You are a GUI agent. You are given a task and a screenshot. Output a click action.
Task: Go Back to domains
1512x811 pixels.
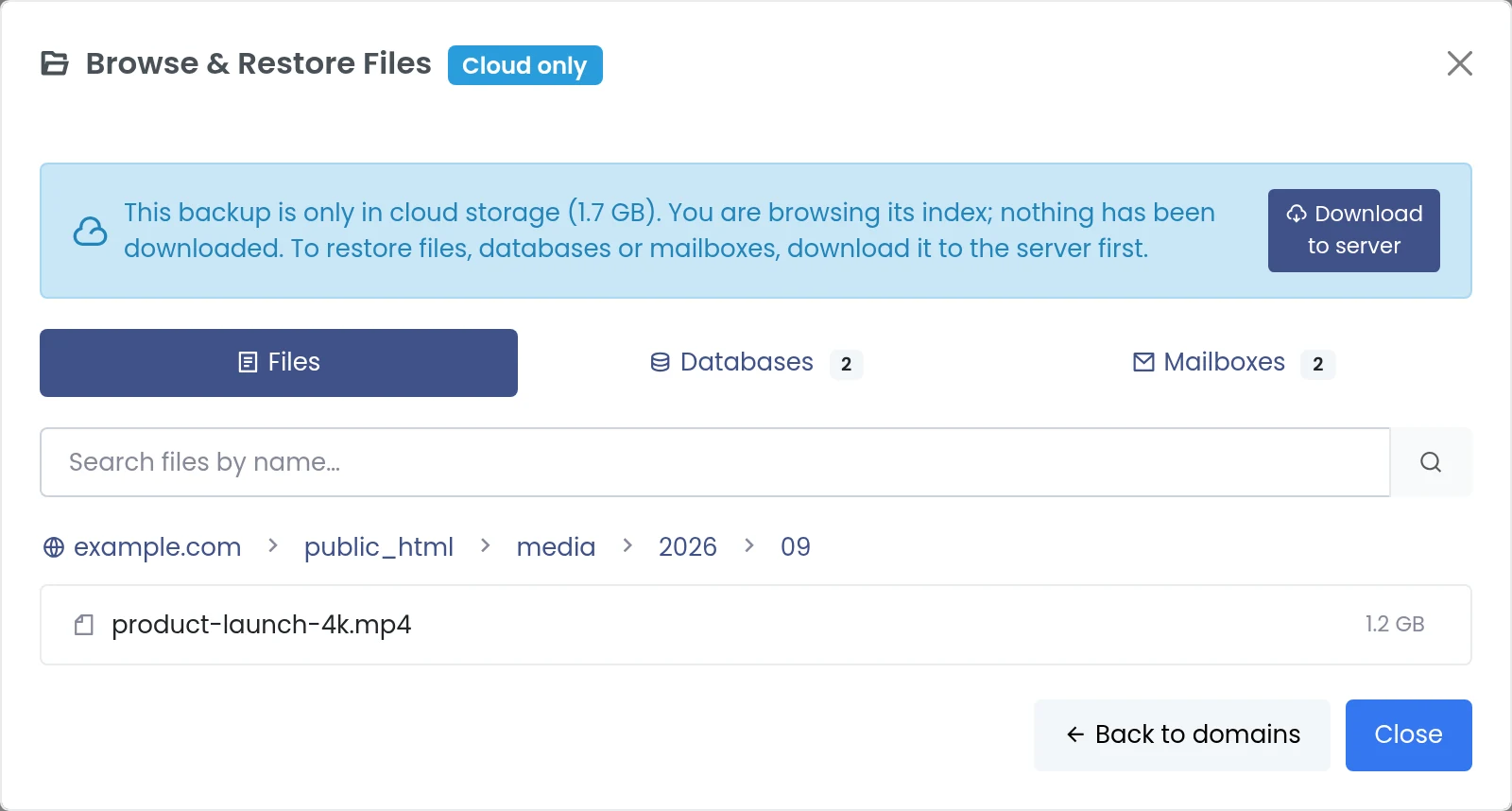coord(1182,735)
